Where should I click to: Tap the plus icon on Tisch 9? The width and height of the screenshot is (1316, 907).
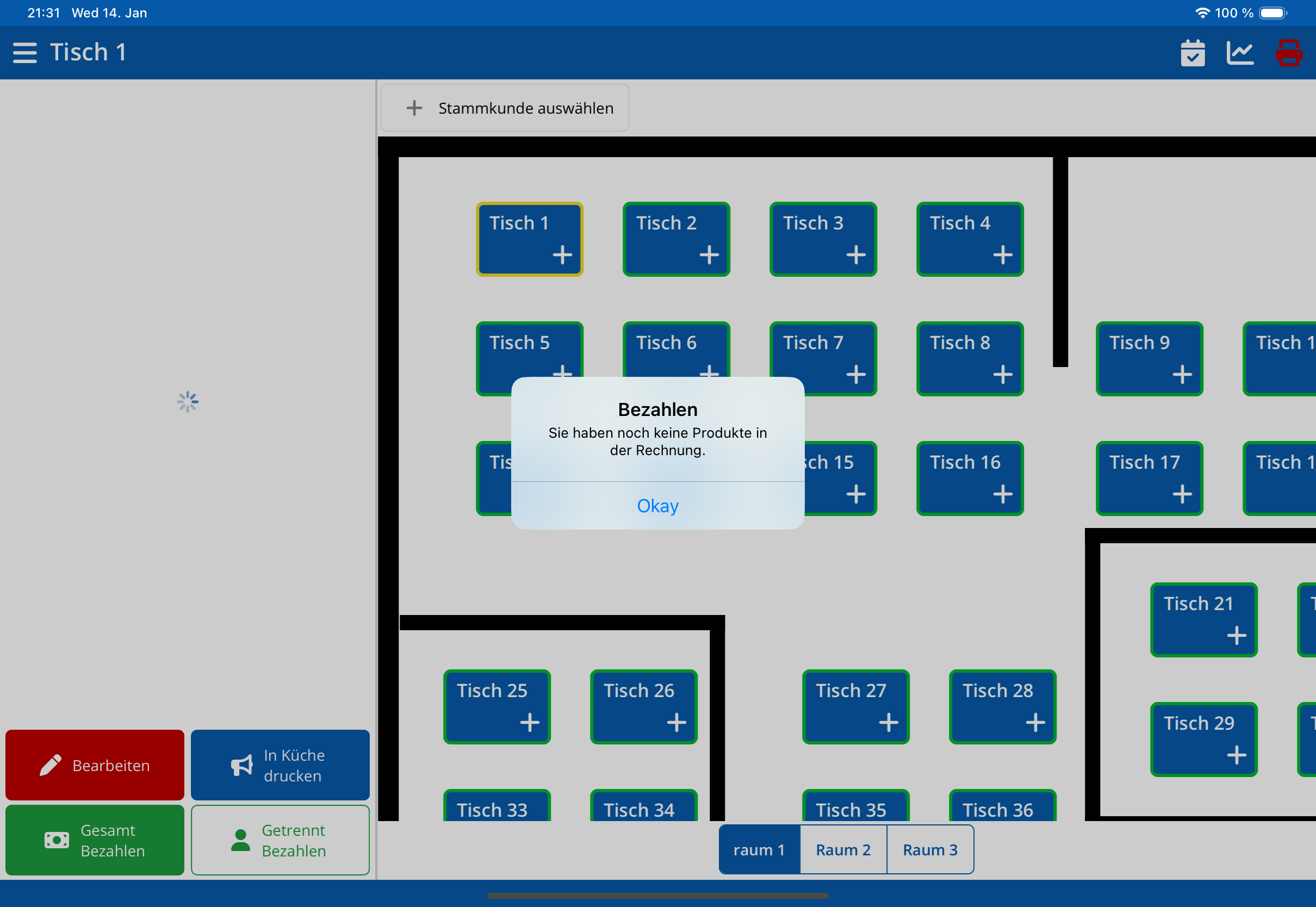click(1182, 375)
